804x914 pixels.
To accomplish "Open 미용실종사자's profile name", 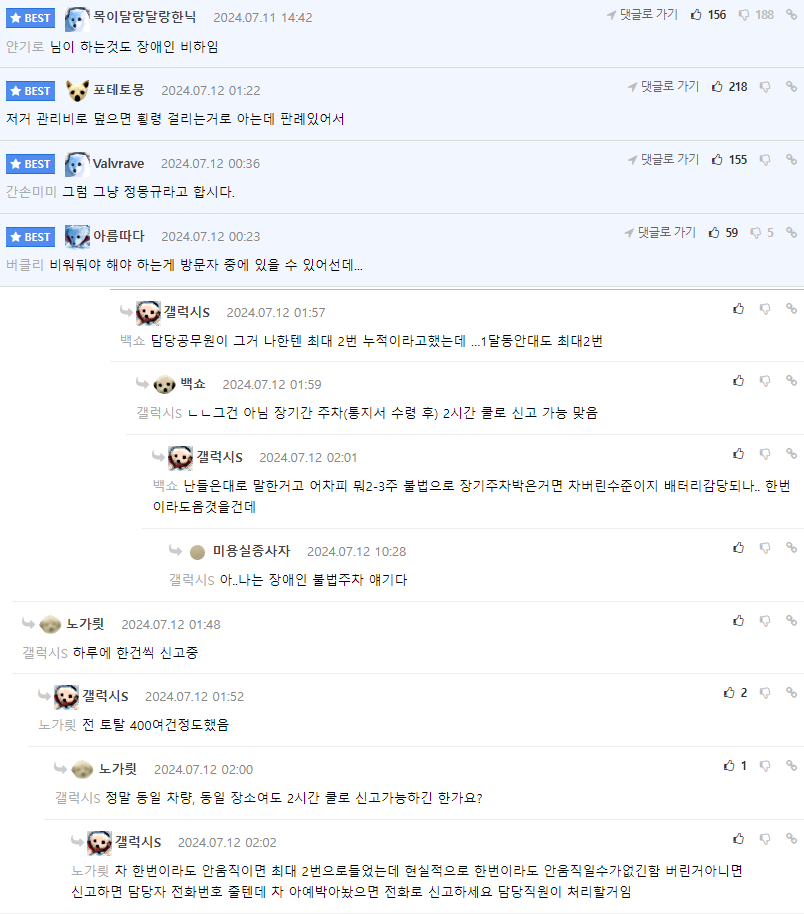I will 251,551.
